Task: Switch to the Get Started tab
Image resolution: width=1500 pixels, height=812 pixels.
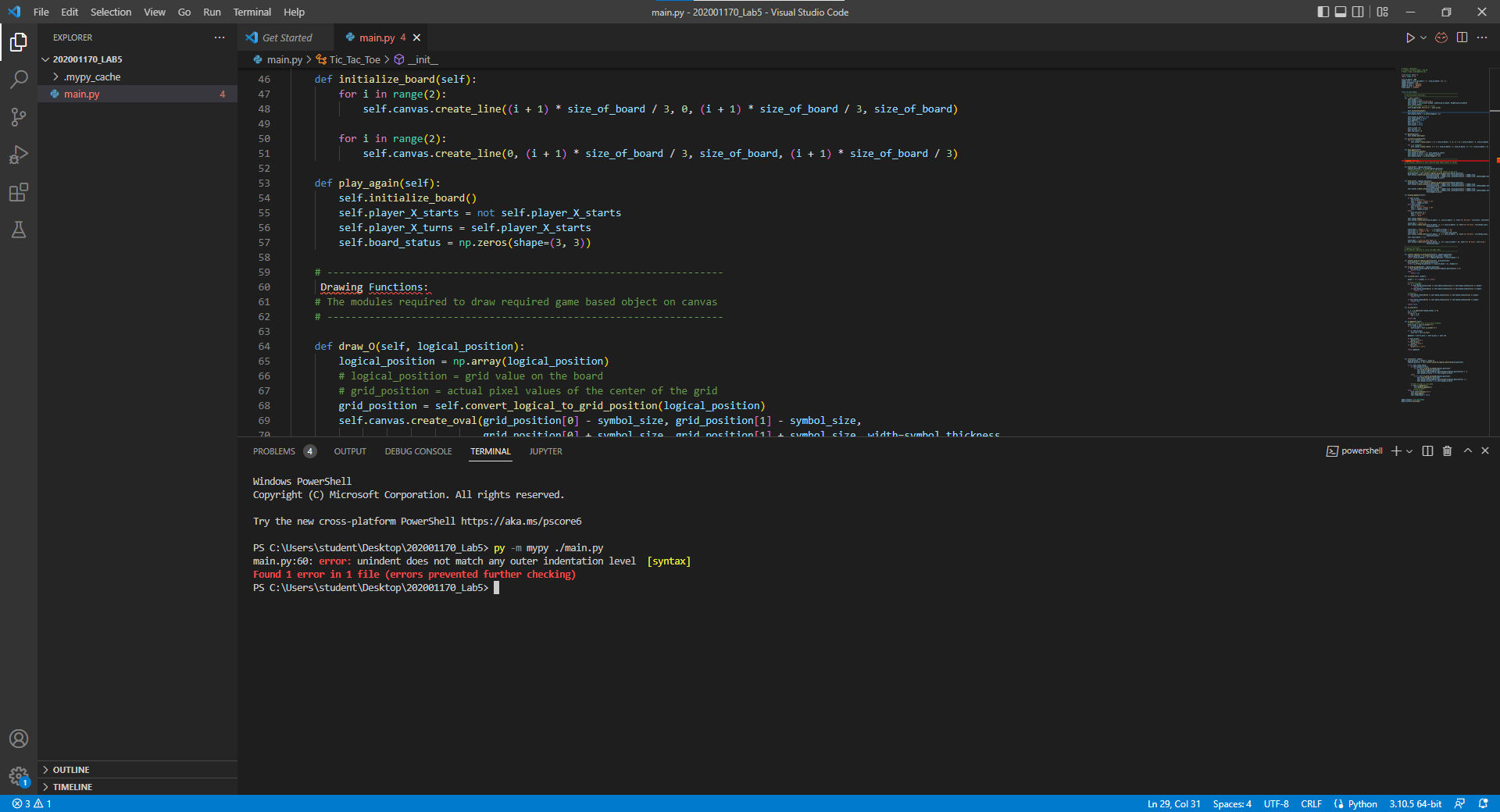Action: [286, 37]
